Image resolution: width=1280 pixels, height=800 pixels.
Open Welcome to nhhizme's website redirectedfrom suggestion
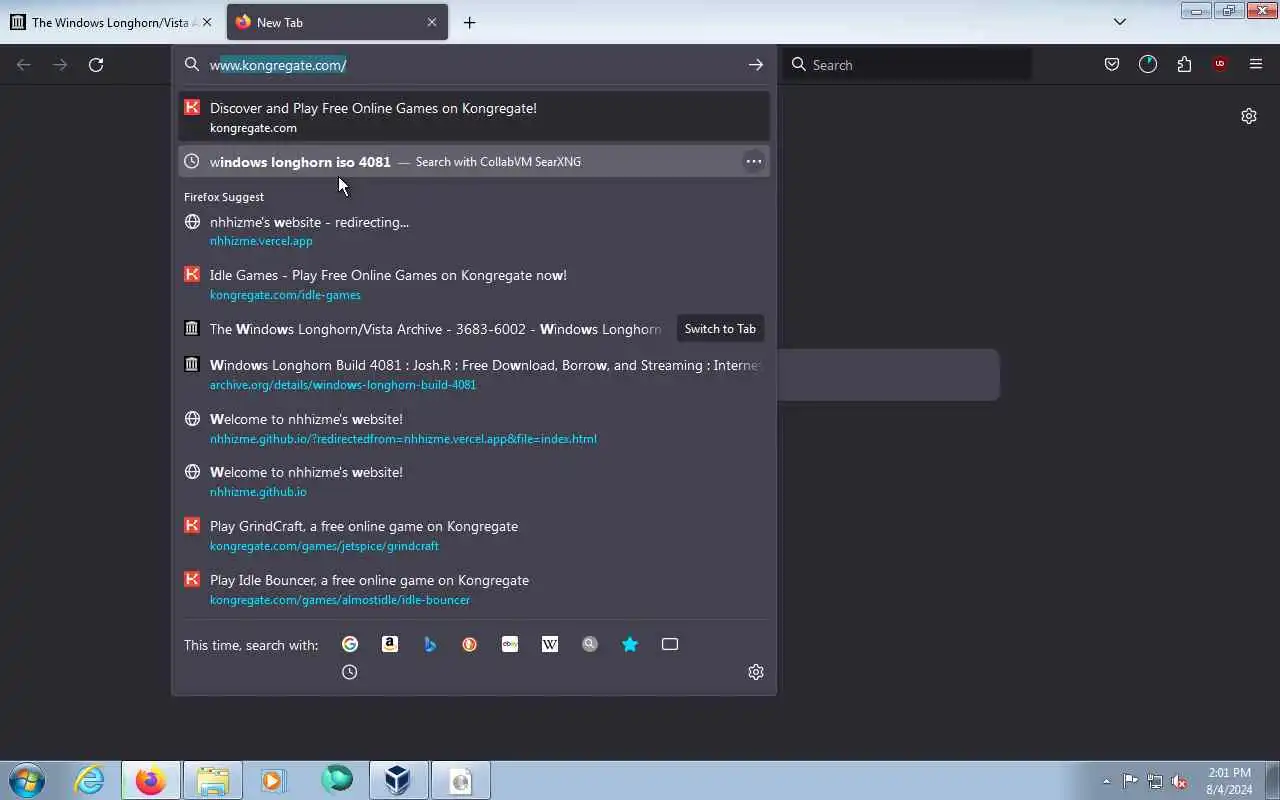[x=474, y=428]
